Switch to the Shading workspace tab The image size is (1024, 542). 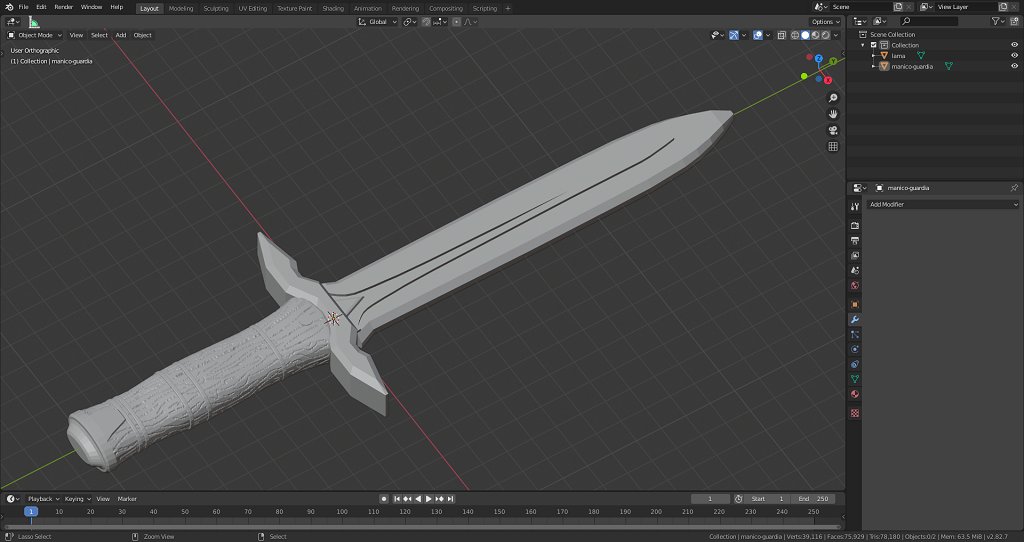(x=333, y=8)
